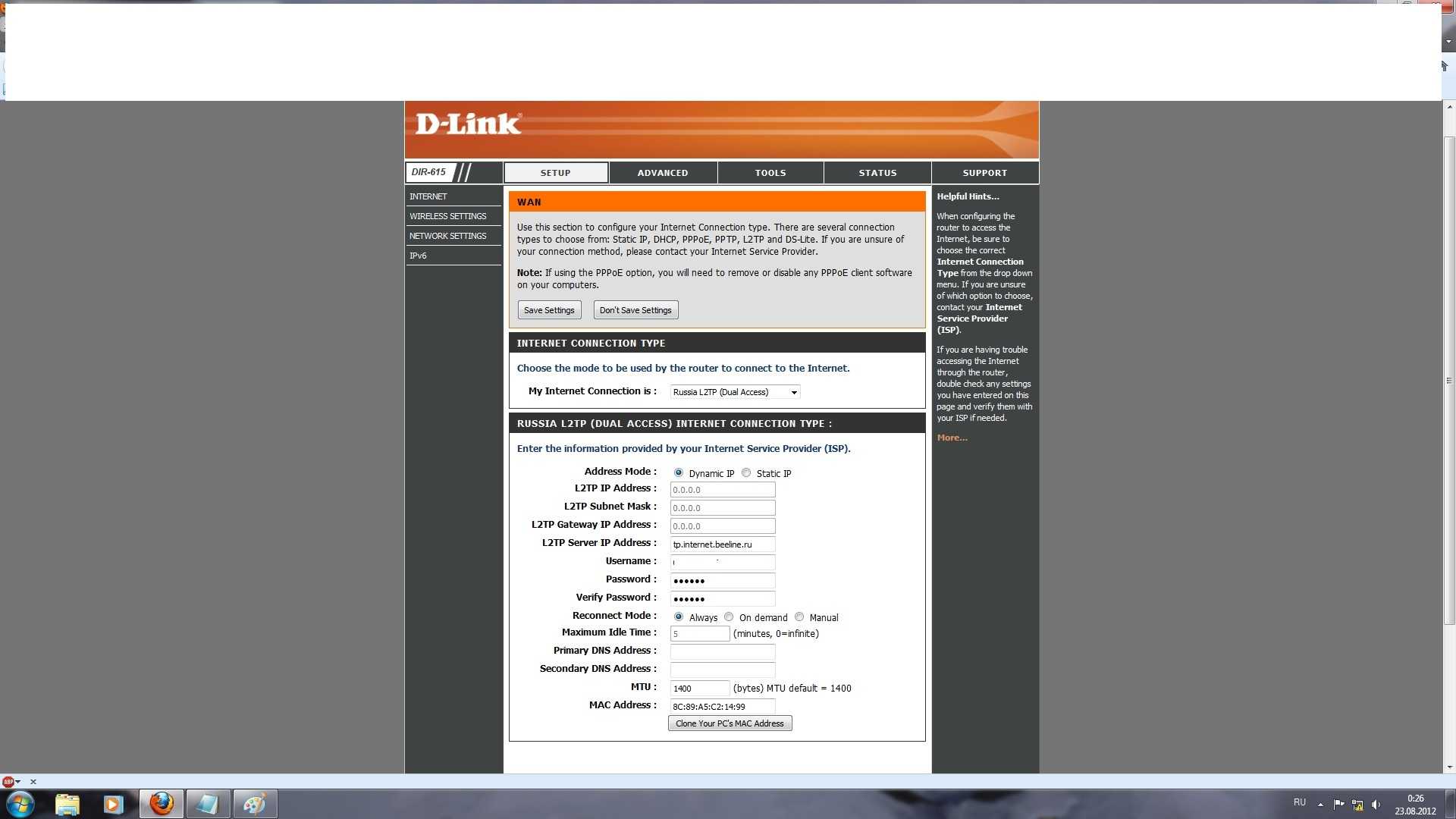
Task: Click the L2TP Server IP Address field
Action: (723, 544)
